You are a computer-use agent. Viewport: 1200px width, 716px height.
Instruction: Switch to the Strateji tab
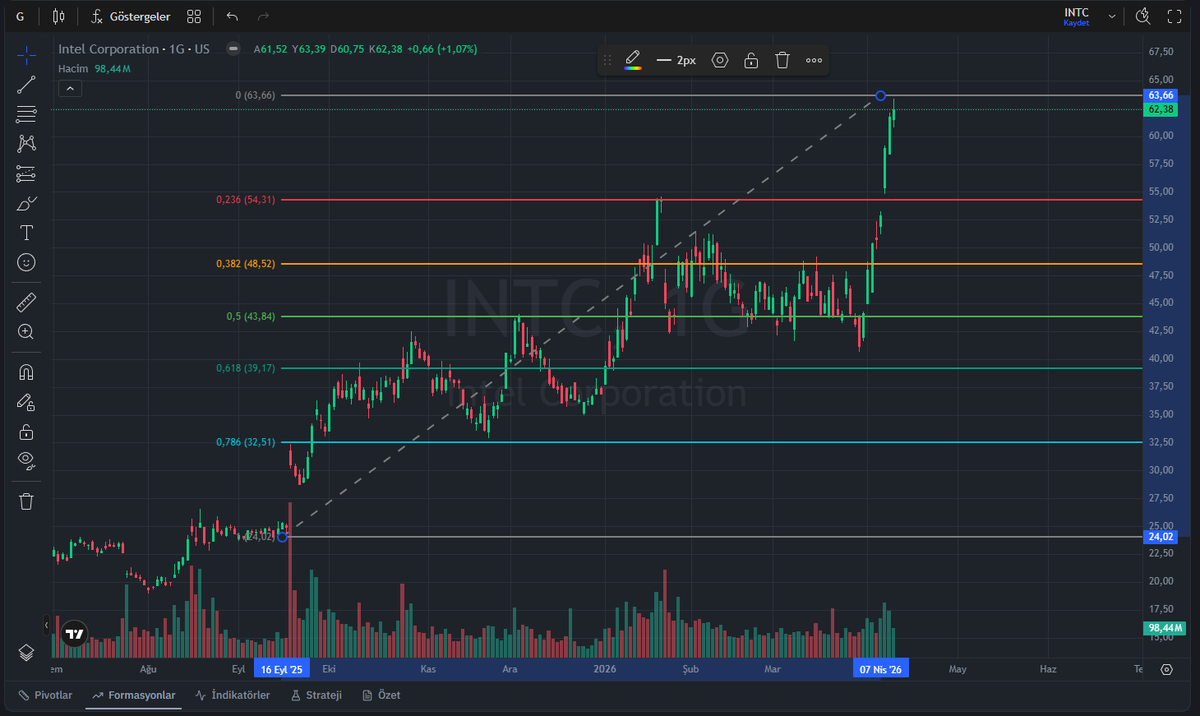pos(316,695)
